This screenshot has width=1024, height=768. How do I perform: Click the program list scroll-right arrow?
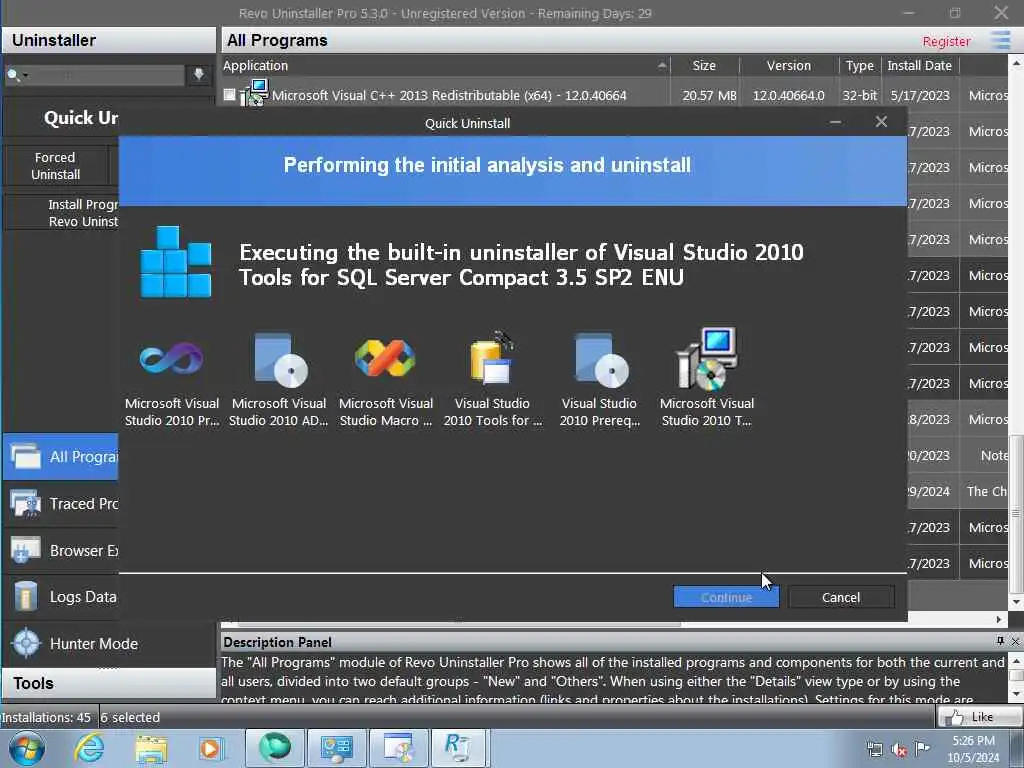(998, 619)
